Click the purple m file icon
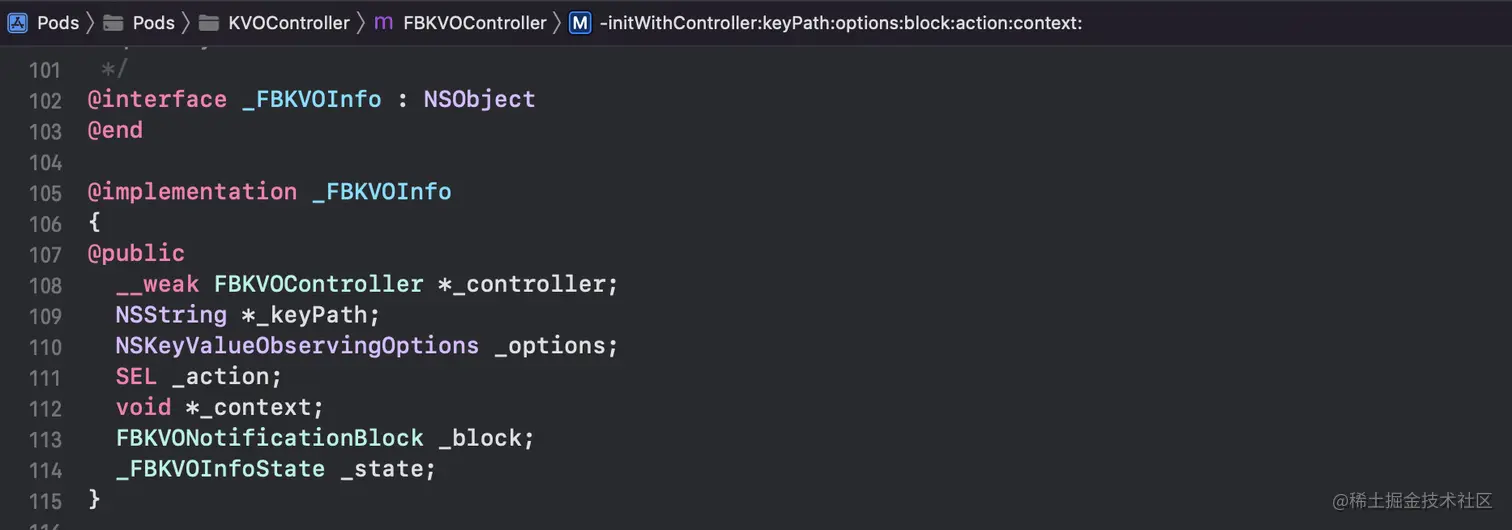The width and height of the screenshot is (1512, 530). pyautogui.click(x=383, y=22)
